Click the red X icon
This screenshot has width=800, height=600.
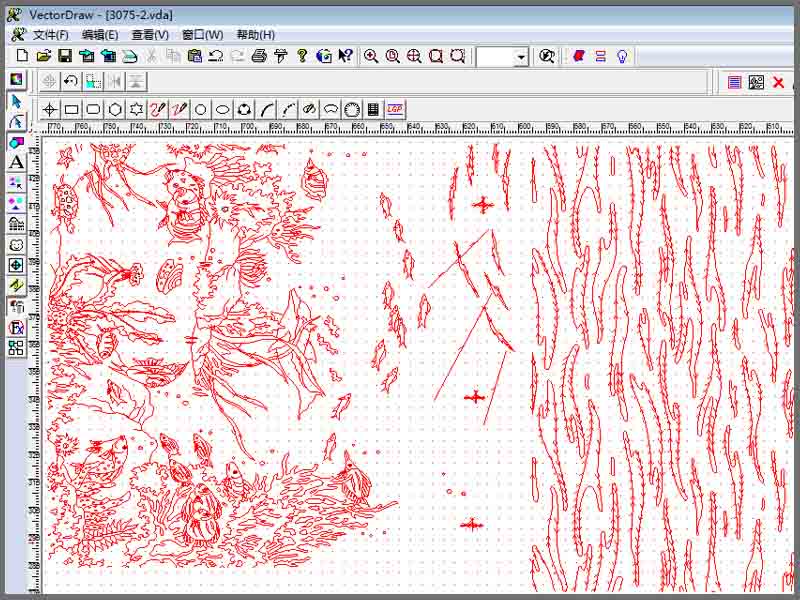[x=778, y=82]
